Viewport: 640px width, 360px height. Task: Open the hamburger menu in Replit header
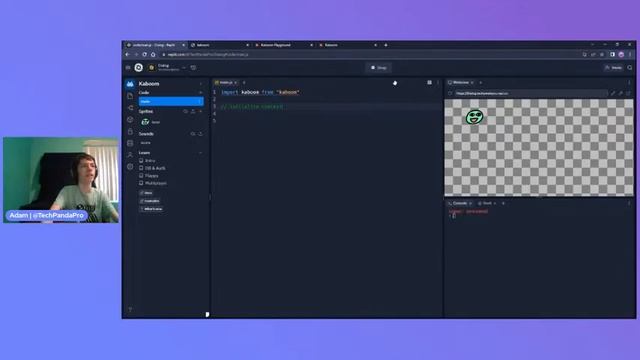128,68
